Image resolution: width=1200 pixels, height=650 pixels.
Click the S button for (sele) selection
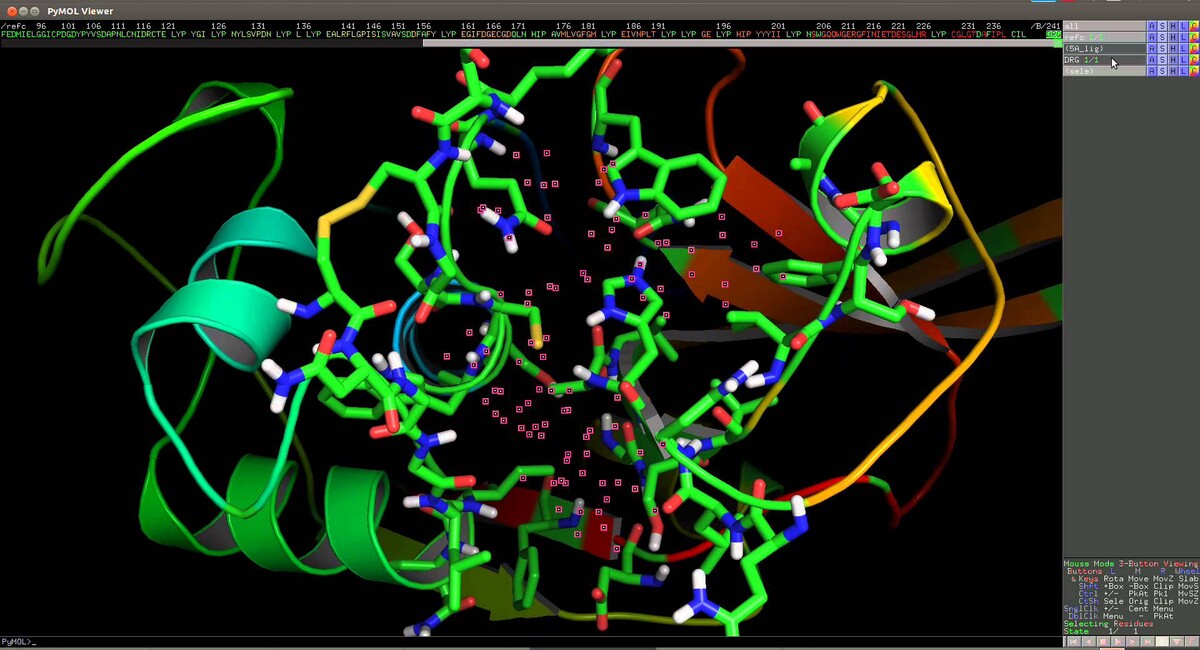[x=1162, y=71]
